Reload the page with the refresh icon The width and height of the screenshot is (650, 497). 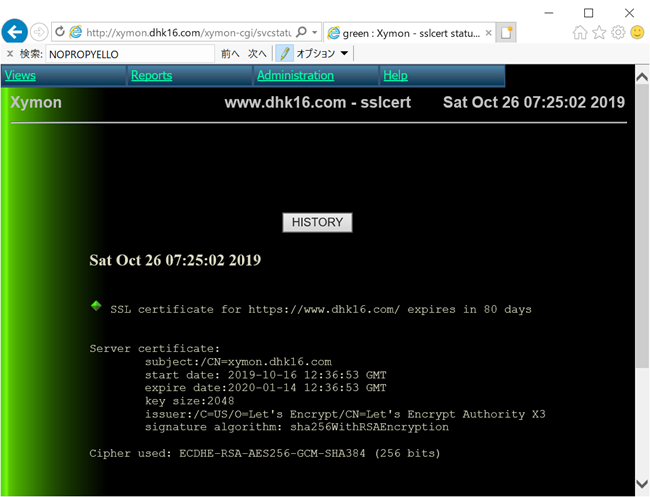(60, 32)
